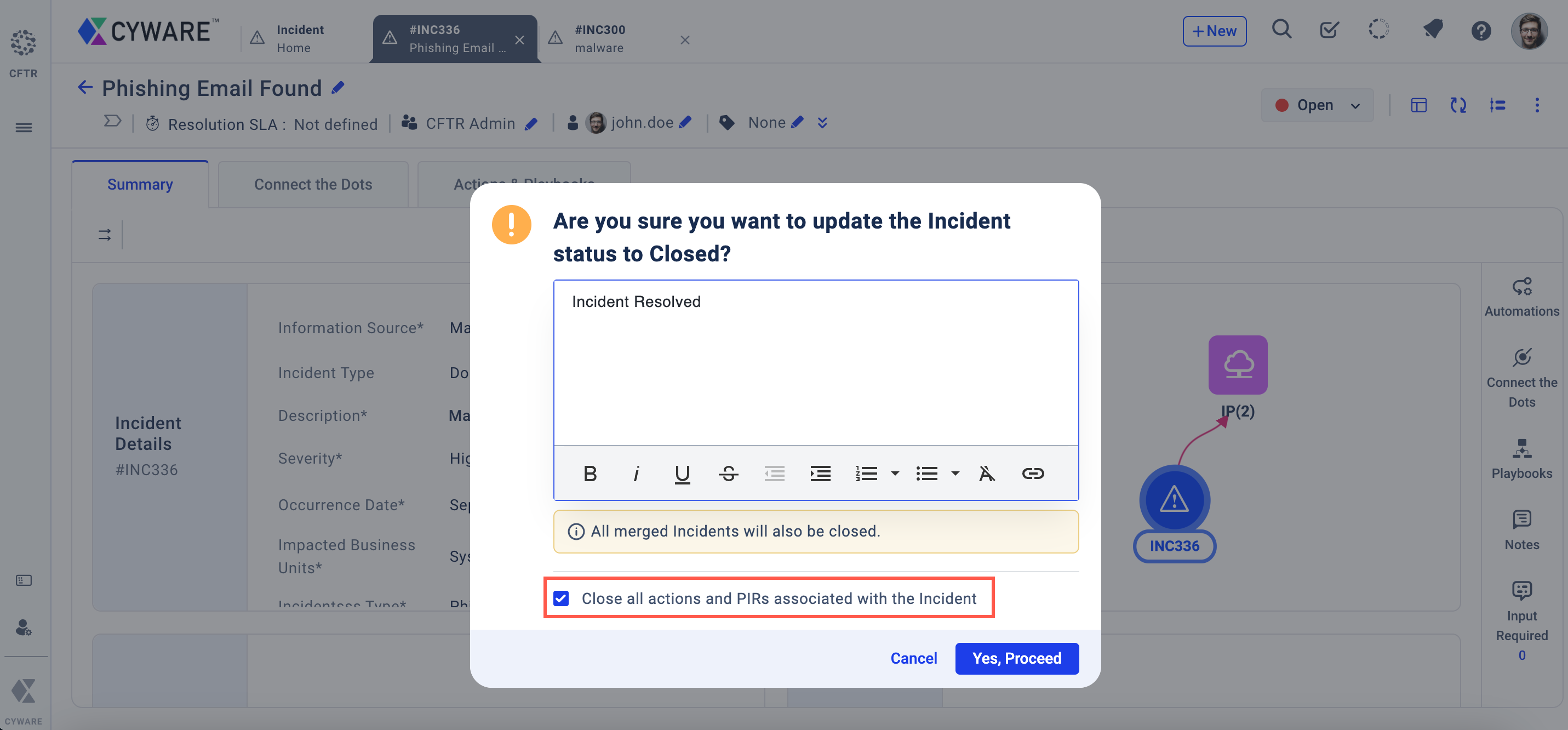This screenshot has width=1568, height=730.
Task: Click the Insert Link icon
Action: coord(1033,472)
